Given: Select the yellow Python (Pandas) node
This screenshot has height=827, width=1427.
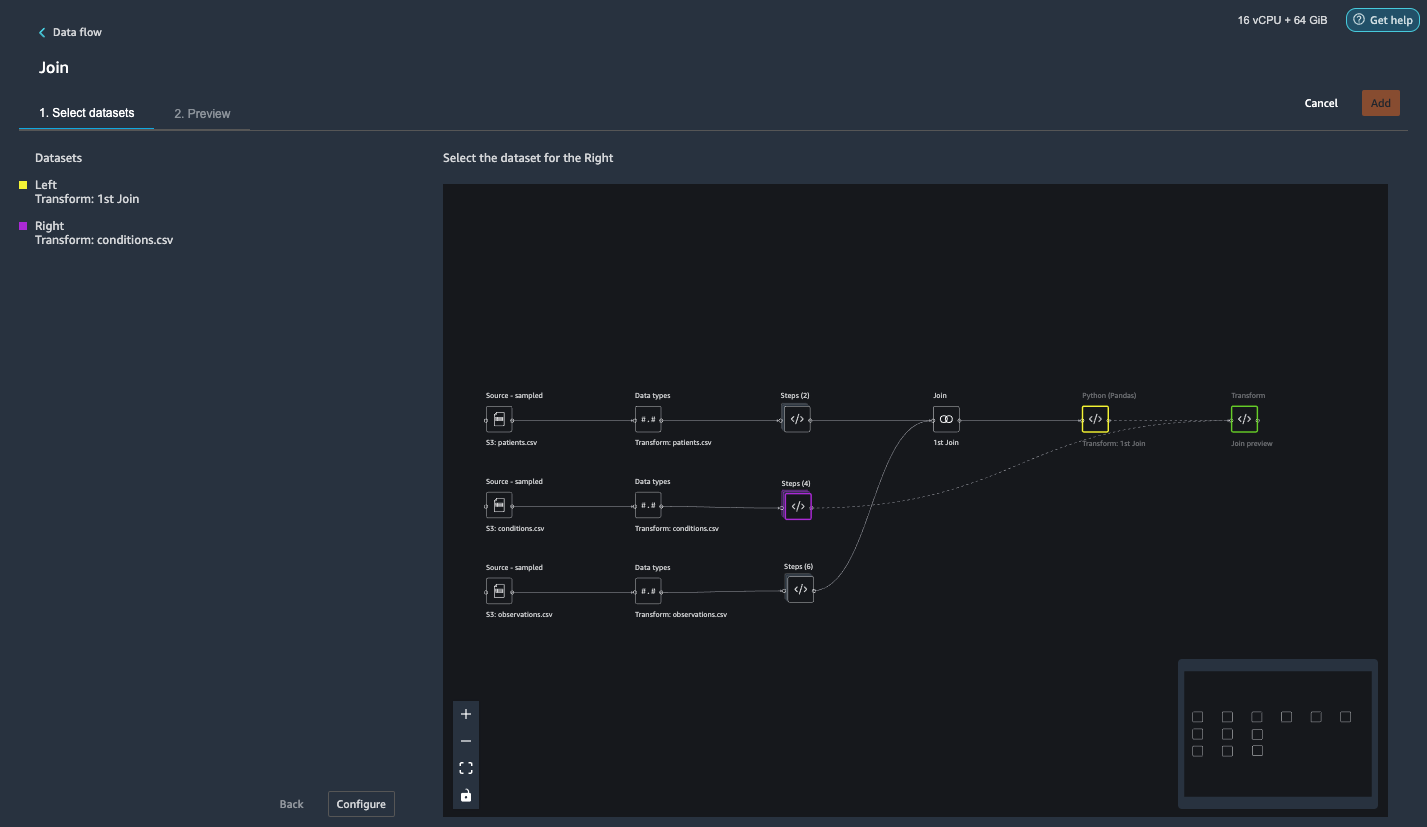Looking at the screenshot, I should (x=1095, y=419).
